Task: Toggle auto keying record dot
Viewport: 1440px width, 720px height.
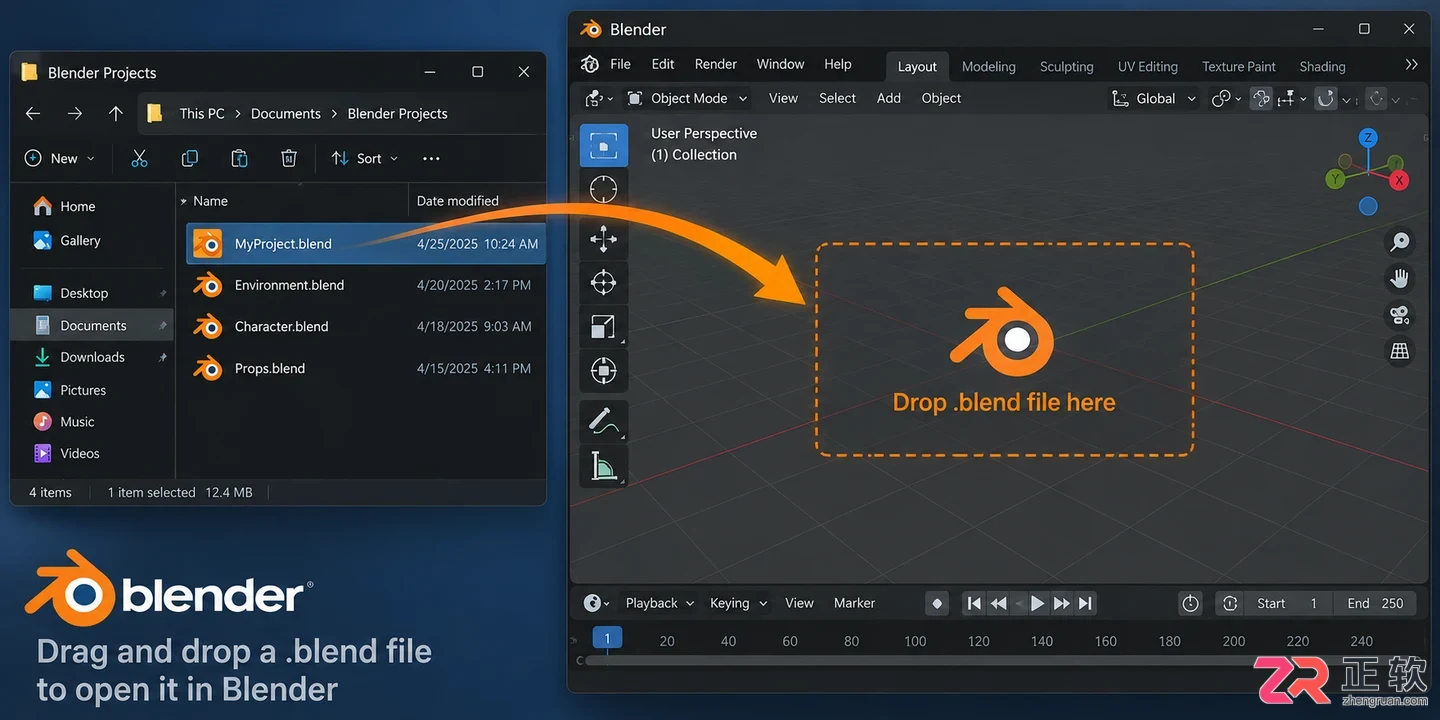Action: click(x=937, y=603)
